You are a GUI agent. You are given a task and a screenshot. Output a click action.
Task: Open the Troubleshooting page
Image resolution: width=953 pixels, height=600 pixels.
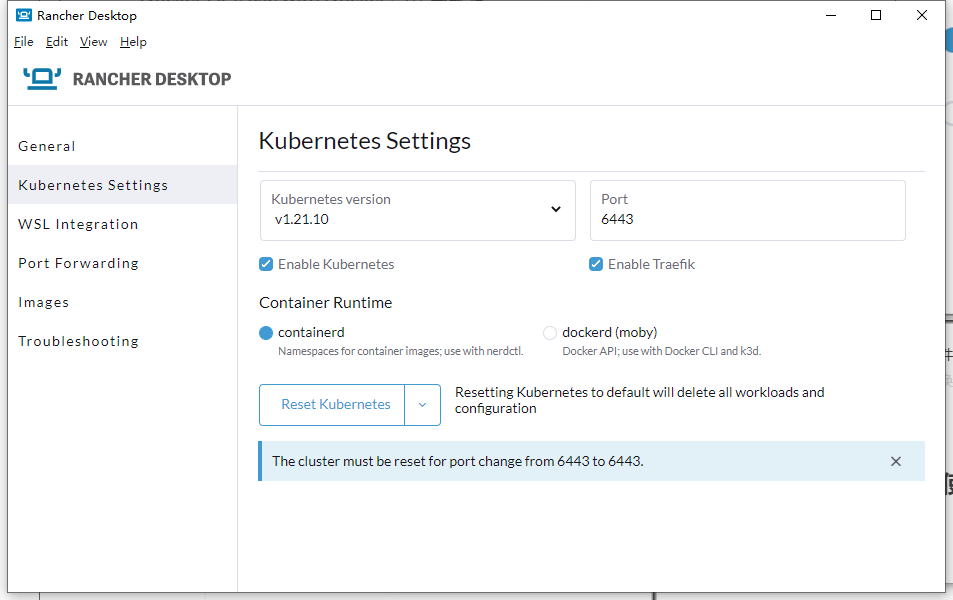click(78, 341)
